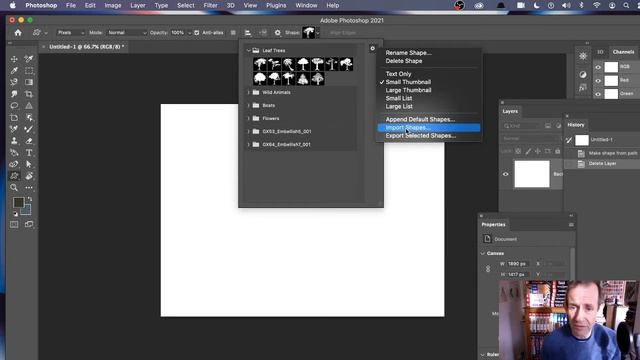640x360 pixels.
Task: Select the Lasso tool
Action: [x=14, y=106]
